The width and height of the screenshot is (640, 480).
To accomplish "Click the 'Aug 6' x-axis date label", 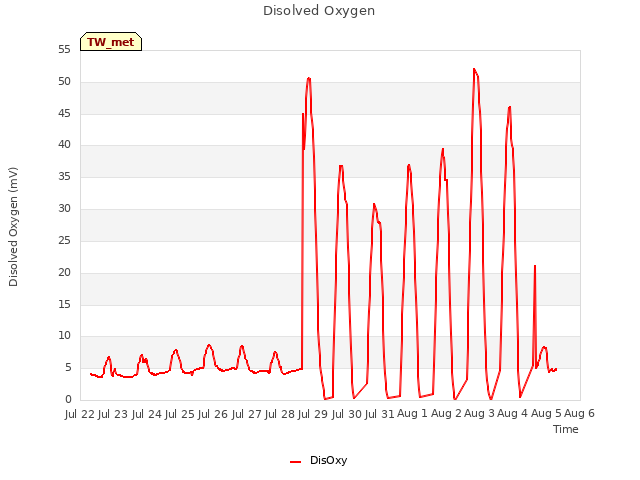I will (580, 414).
